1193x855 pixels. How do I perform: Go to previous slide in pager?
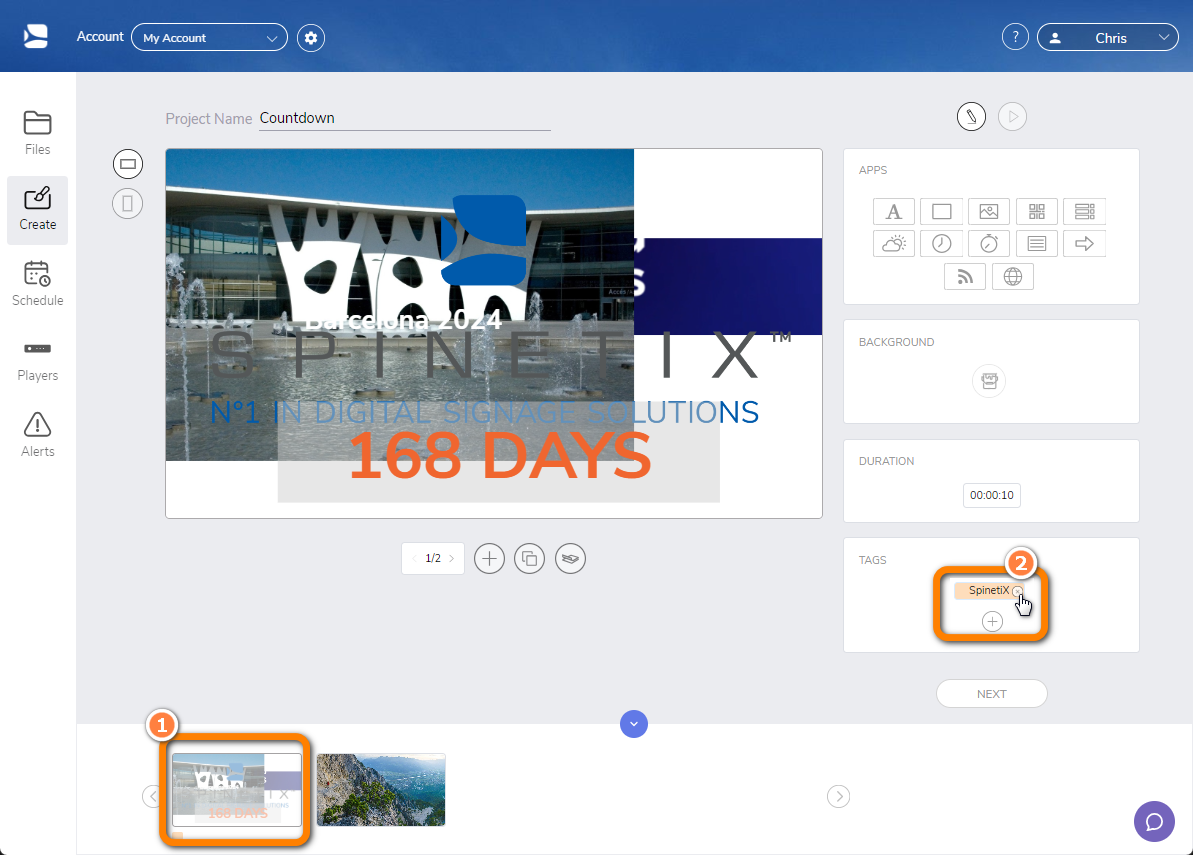(414, 558)
